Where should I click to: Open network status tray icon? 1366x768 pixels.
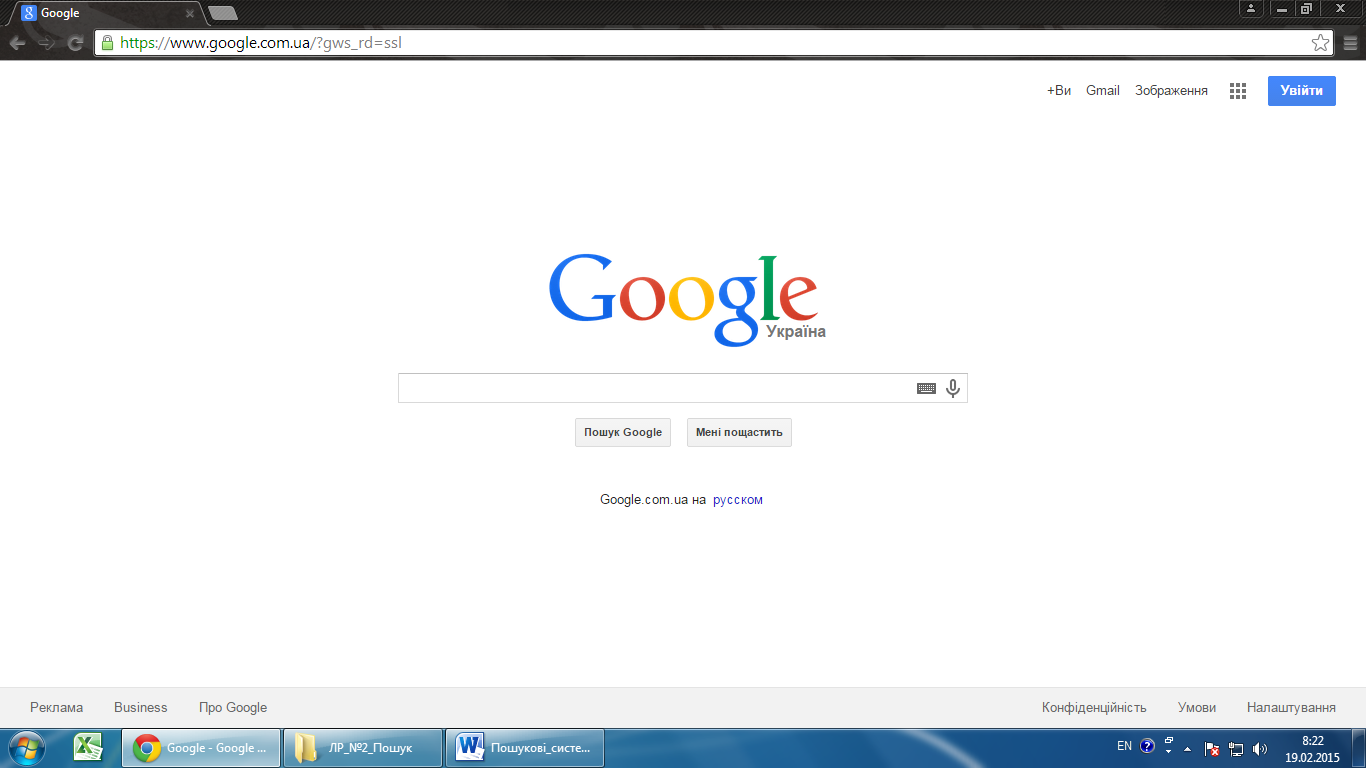click(1236, 748)
